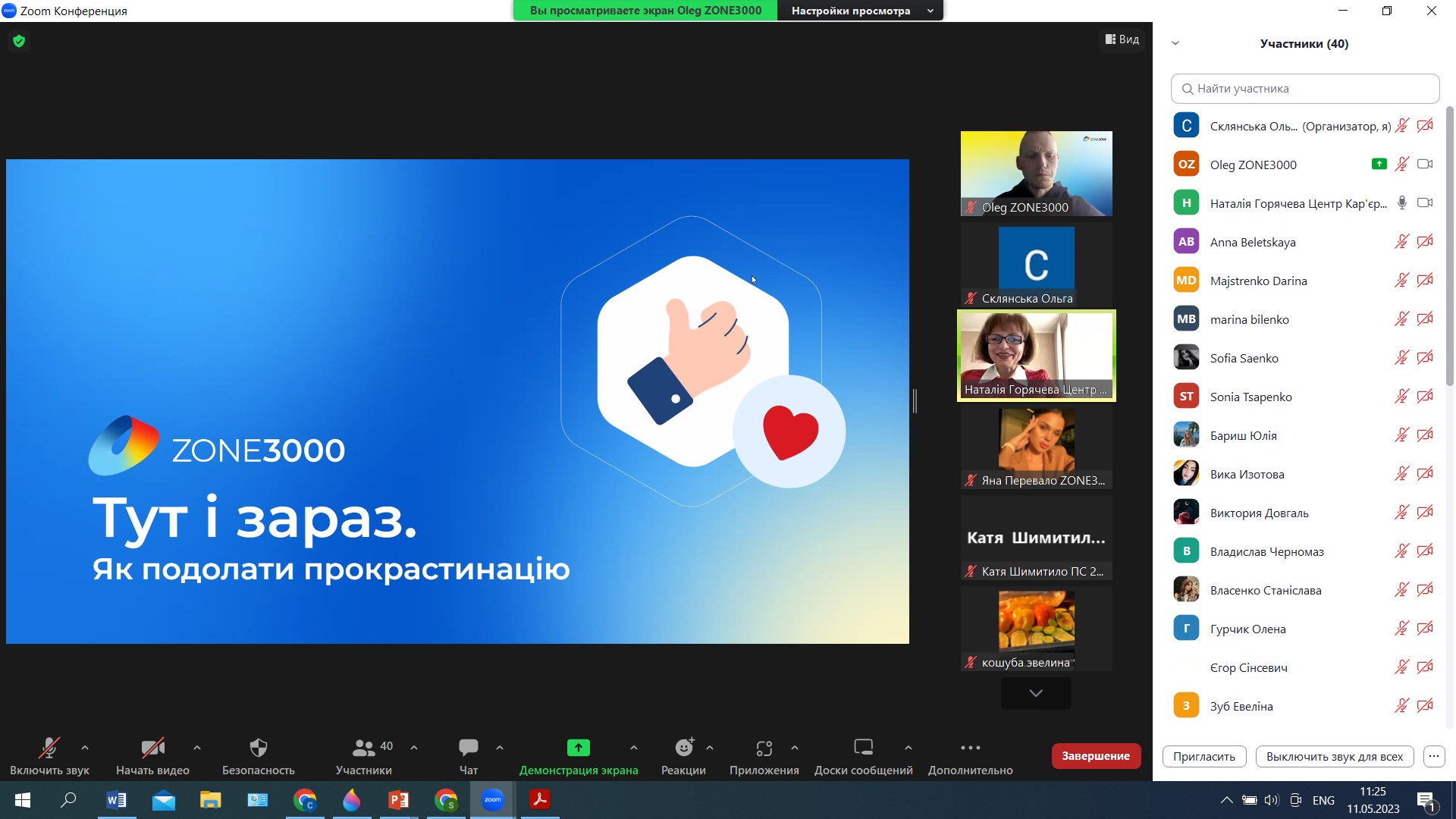Select Яна Перевало video thumbnail
Image resolution: width=1456 pixels, height=819 pixels.
coord(1036,448)
